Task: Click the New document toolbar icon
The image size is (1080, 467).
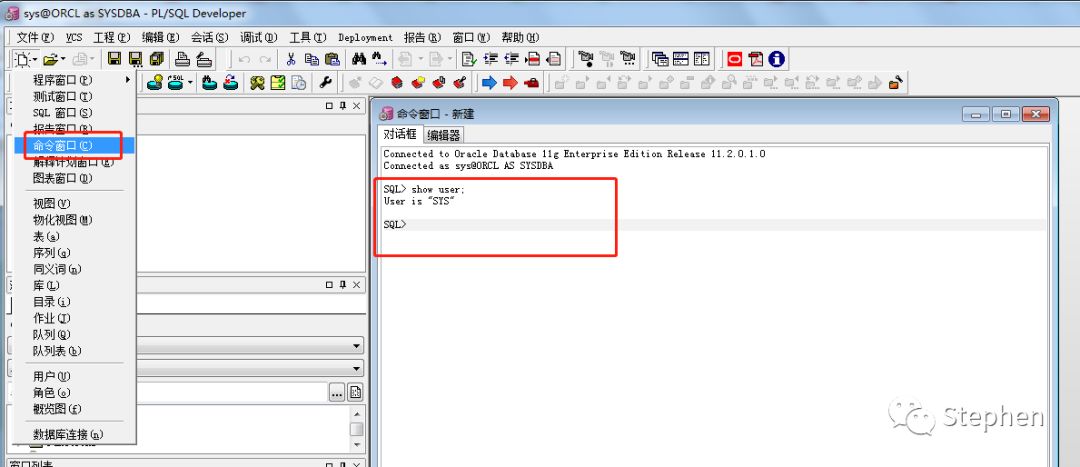Action: [x=22, y=59]
